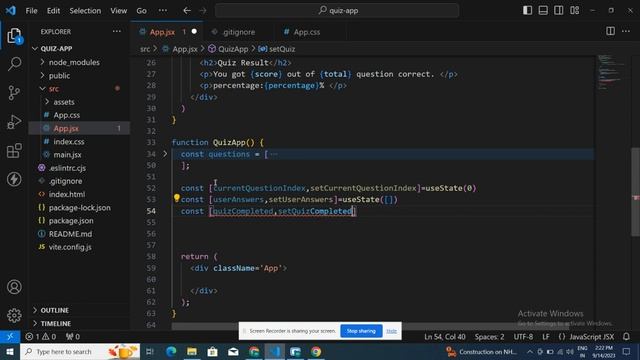Change file encoding UTF-8
Image resolution: width=640 pixels, height=360 pixels.
coord(523,337)
